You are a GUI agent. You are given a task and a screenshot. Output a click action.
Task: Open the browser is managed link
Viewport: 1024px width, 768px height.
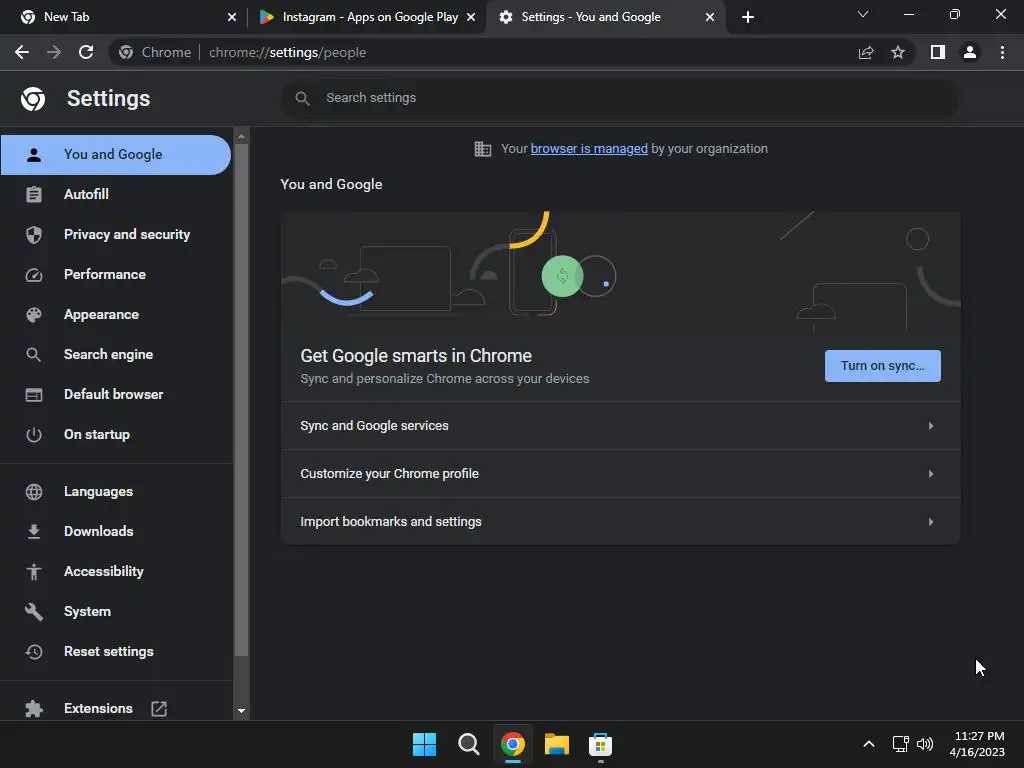[588, 149]
